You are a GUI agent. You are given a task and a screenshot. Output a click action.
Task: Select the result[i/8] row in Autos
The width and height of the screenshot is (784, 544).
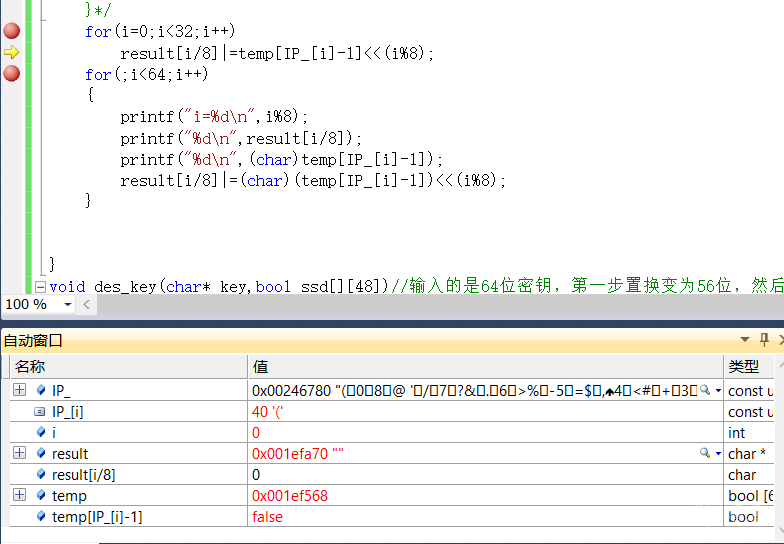coord(85,474)
